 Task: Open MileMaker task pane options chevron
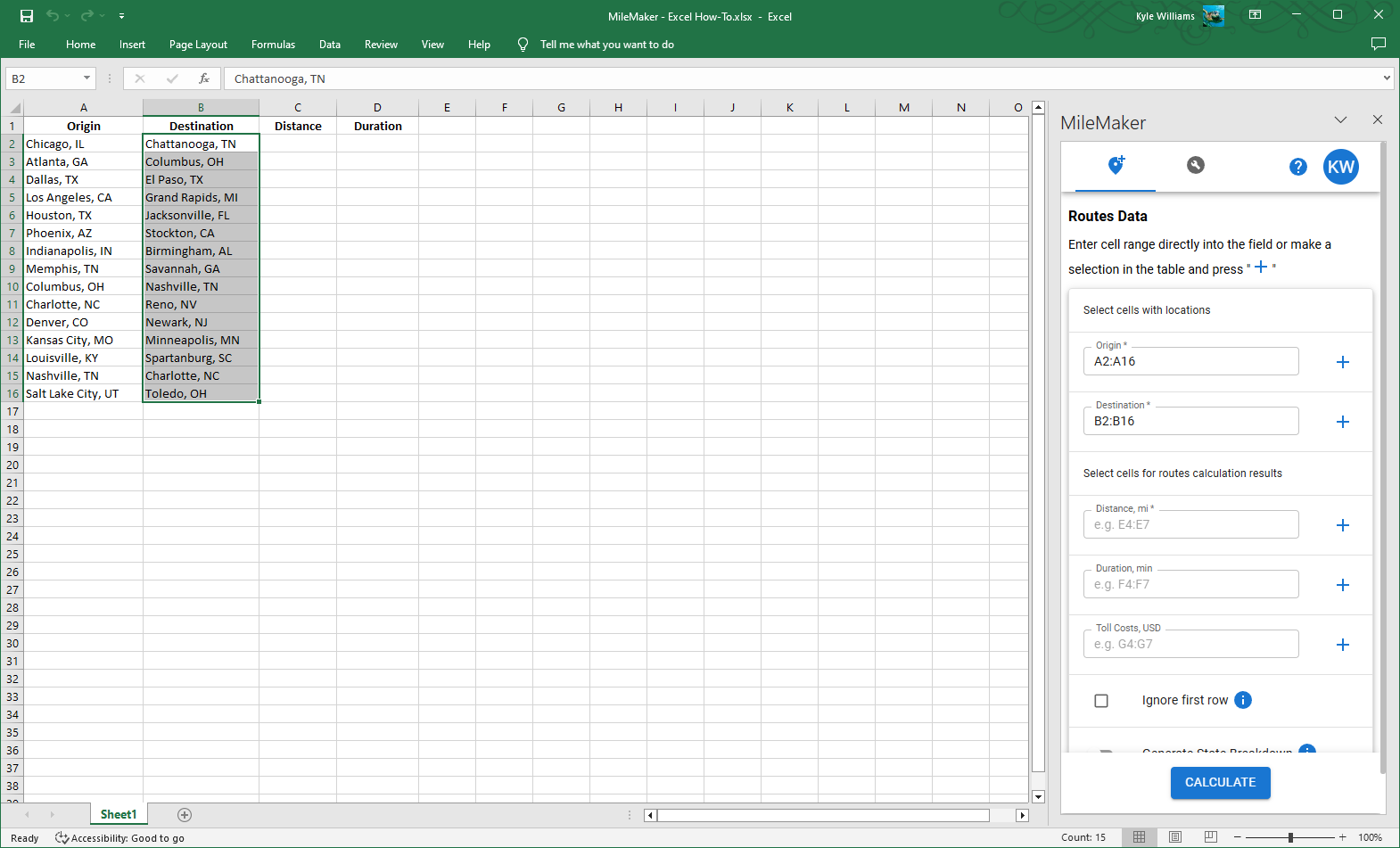1340,120
